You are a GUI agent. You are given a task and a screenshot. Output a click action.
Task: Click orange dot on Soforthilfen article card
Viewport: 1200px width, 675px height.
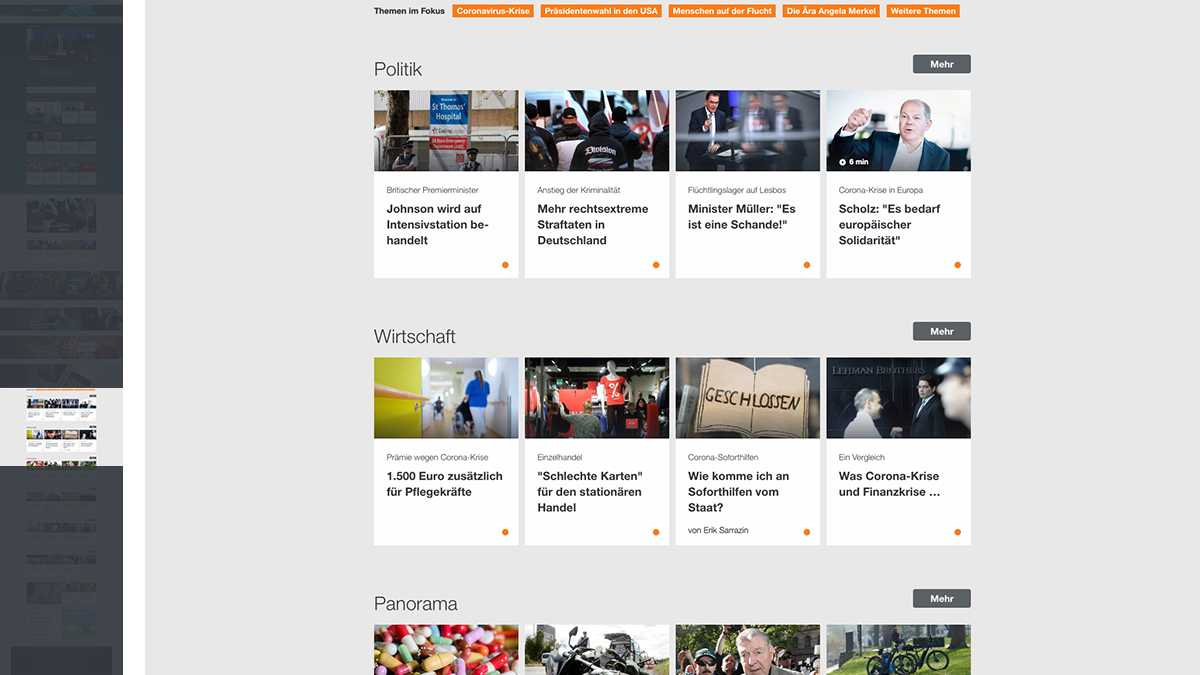coord(807,532)
